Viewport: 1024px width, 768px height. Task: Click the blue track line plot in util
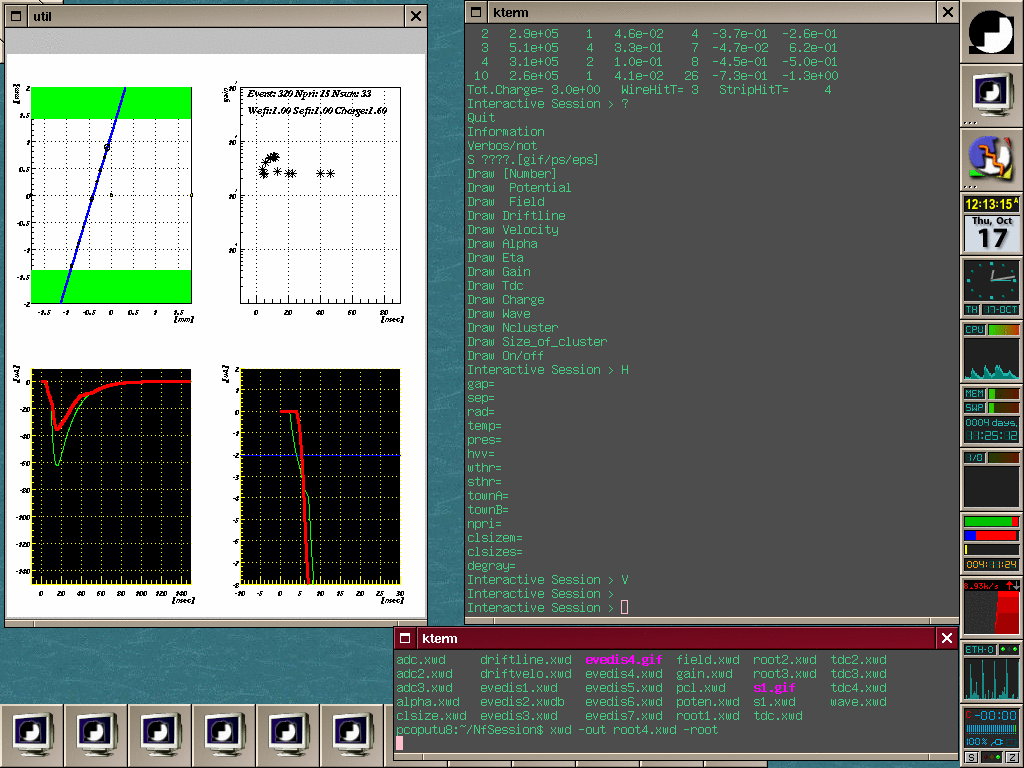tap(97, 188)
